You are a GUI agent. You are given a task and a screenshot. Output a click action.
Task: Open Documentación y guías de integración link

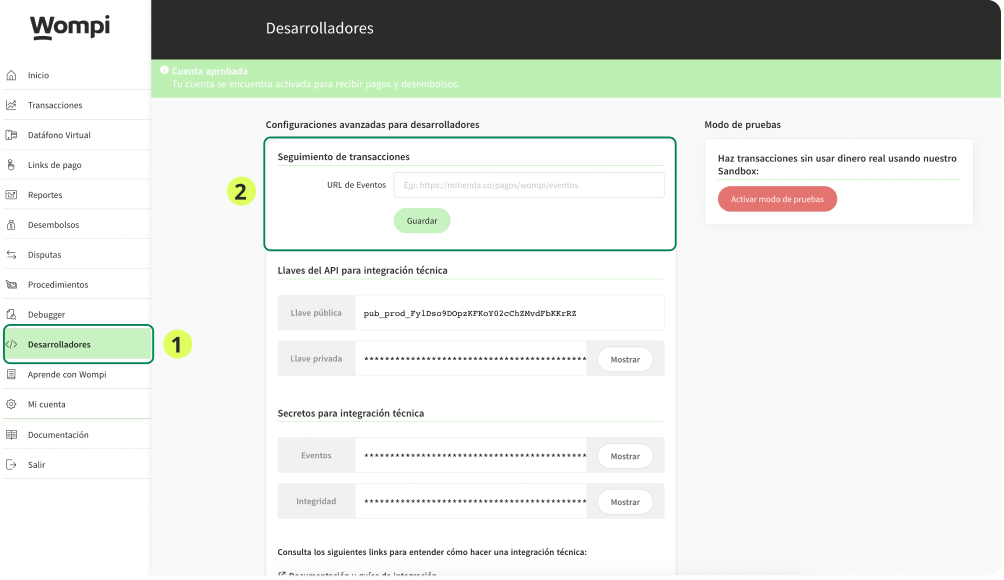coord(360,575)
